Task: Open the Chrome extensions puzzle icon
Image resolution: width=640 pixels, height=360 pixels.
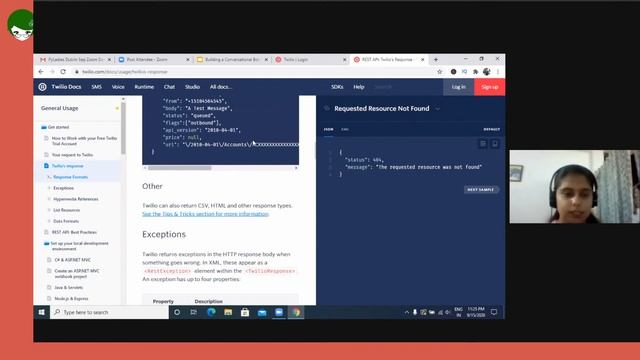Action: [476, 71]
